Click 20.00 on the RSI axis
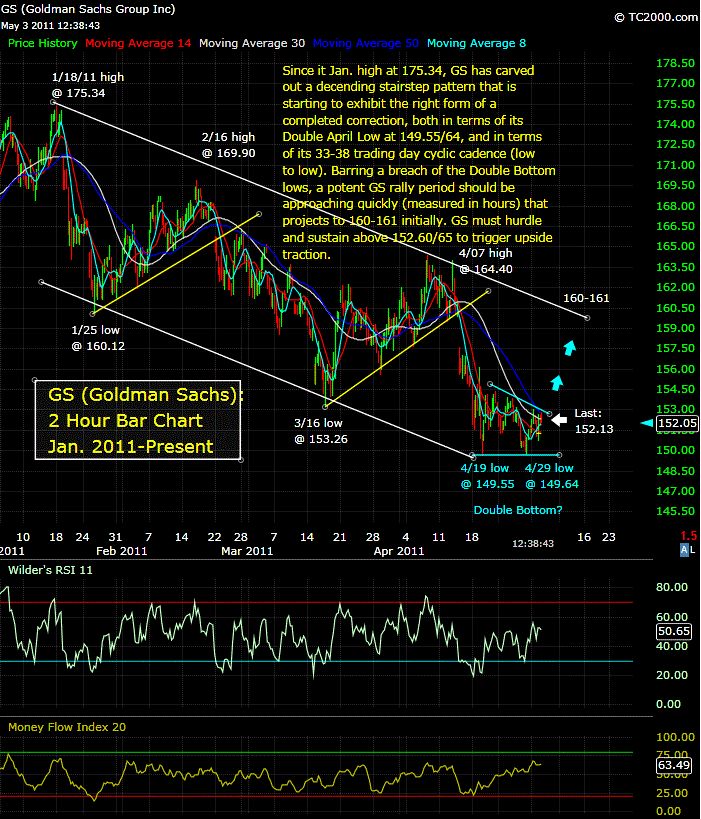This screenshot has height=819, width=701. tap(672, 675)
